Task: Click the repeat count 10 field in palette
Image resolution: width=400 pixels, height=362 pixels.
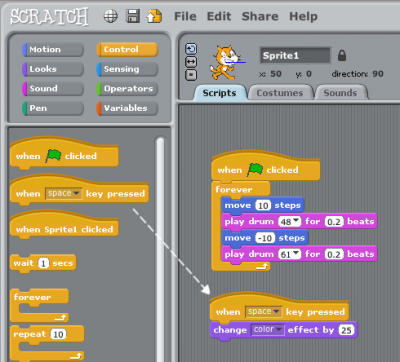Action: pyautogui.click(x=58, y=334)
